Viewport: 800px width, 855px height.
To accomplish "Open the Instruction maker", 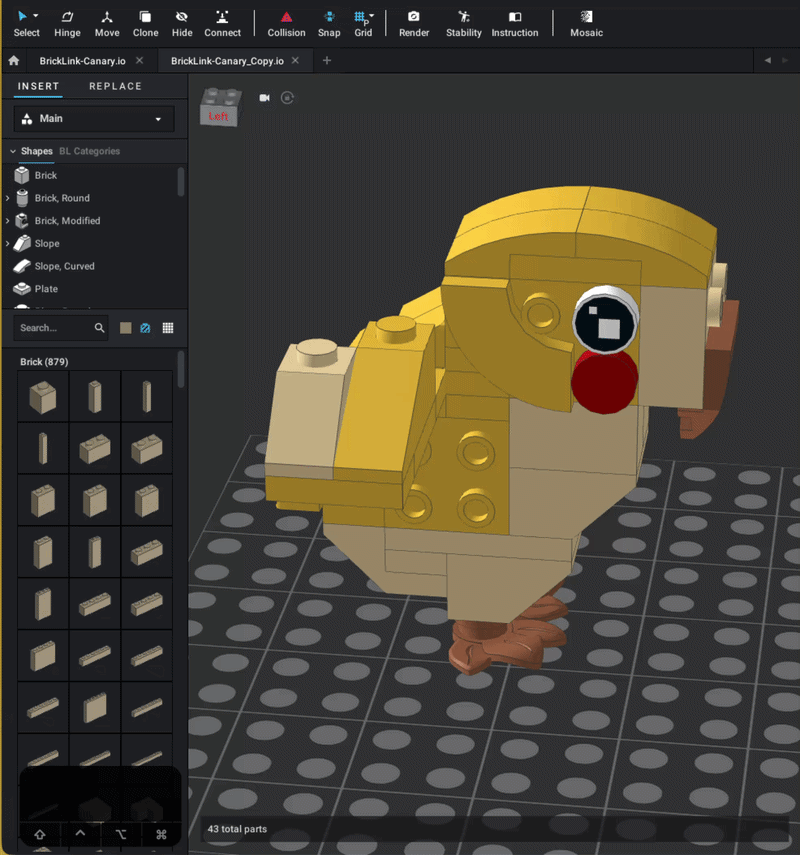I will coord(515,23).
